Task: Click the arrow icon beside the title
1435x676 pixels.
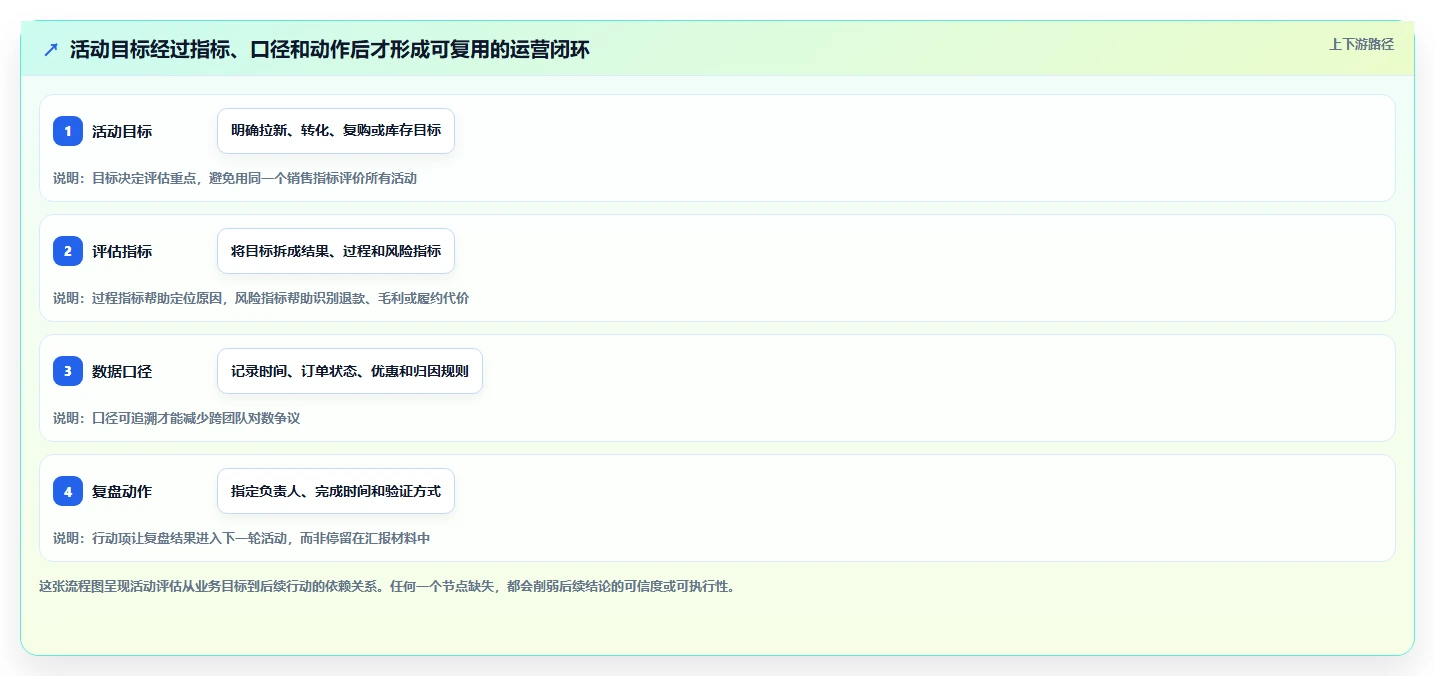Action: 51,50
